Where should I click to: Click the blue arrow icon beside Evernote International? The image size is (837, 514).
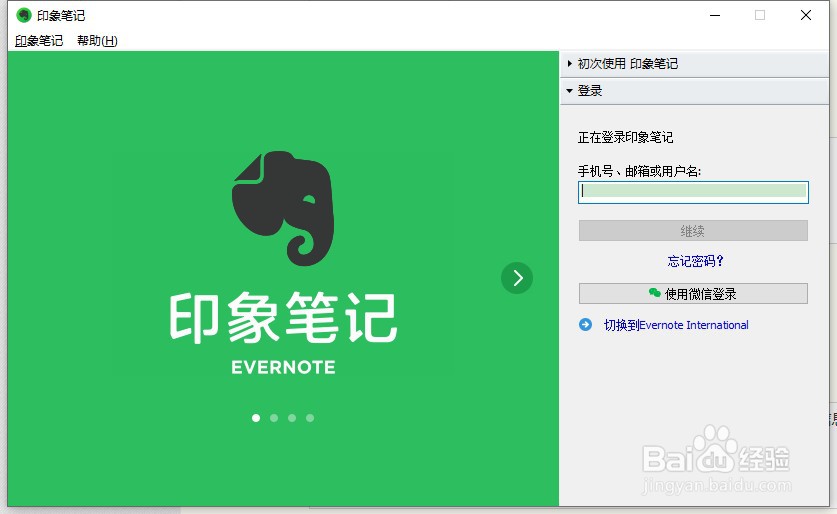(585, 325)
